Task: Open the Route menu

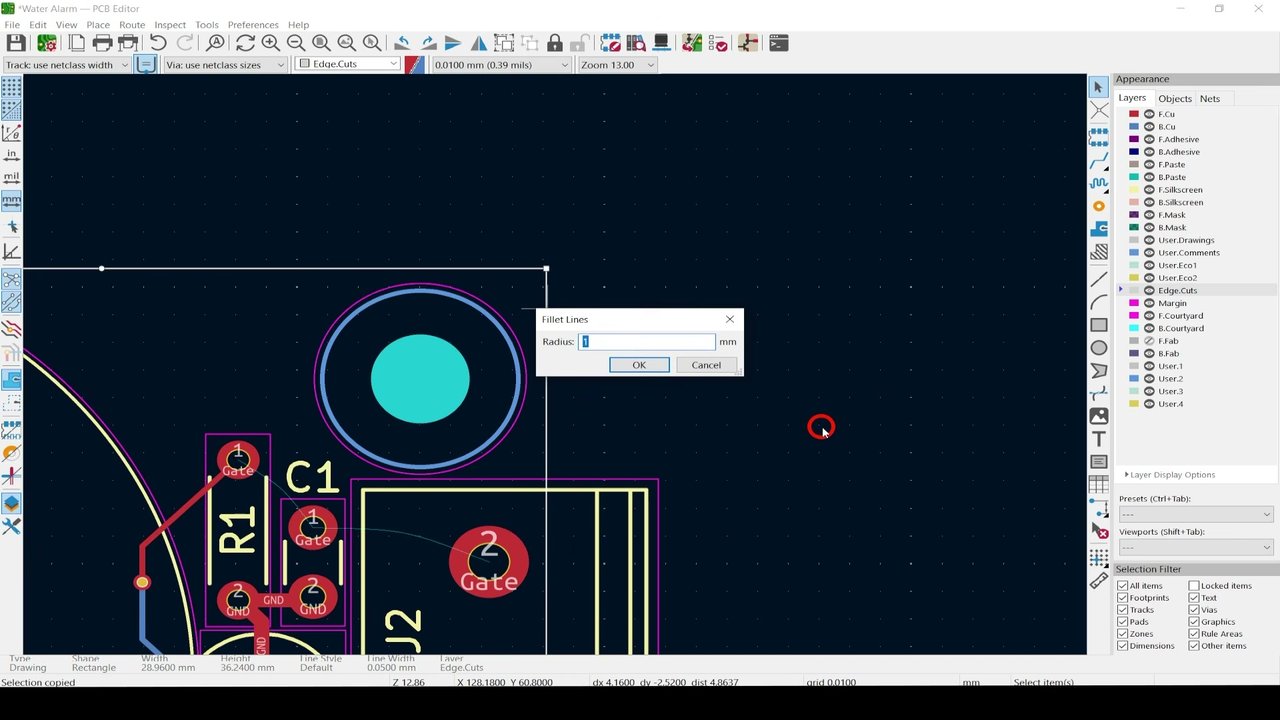Action: pyautogui.click(x=132, y=25)
